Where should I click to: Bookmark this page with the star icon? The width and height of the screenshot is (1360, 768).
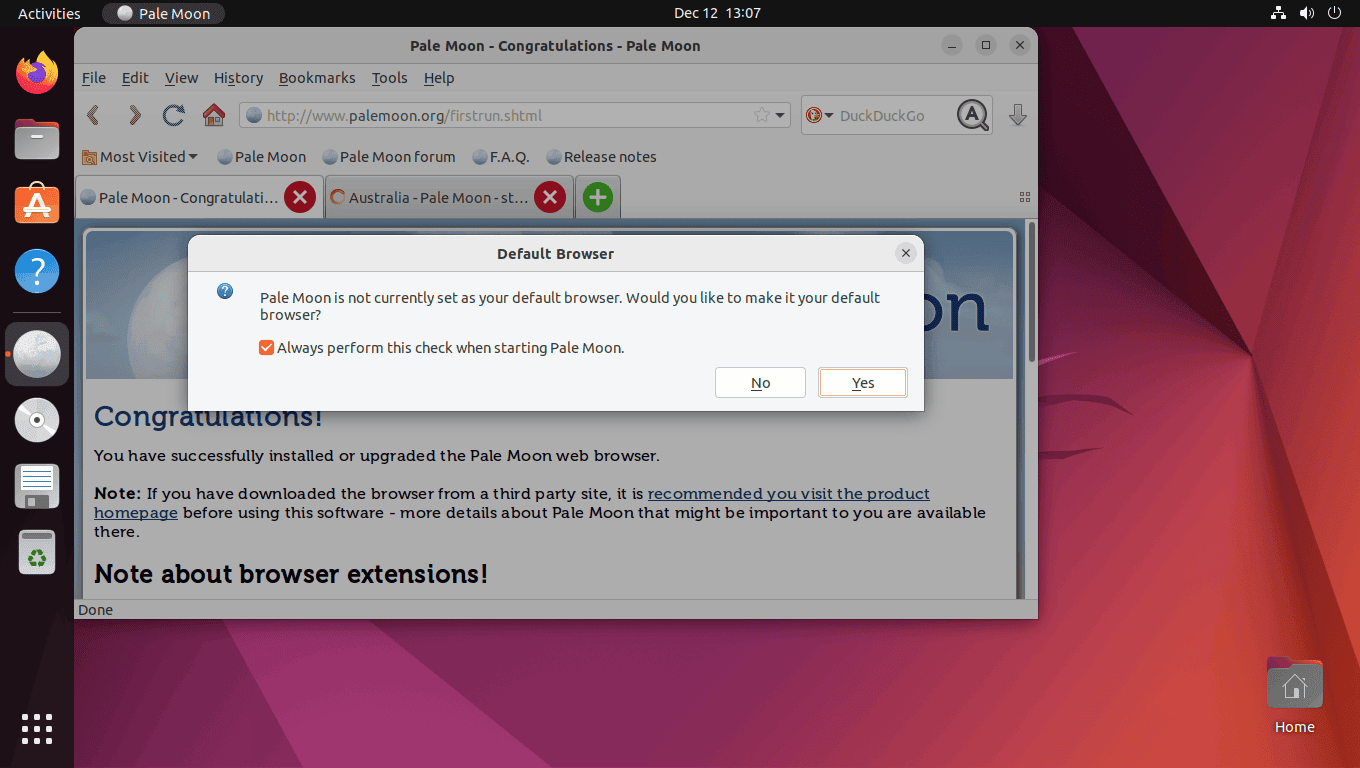click(x=762, y=115)
